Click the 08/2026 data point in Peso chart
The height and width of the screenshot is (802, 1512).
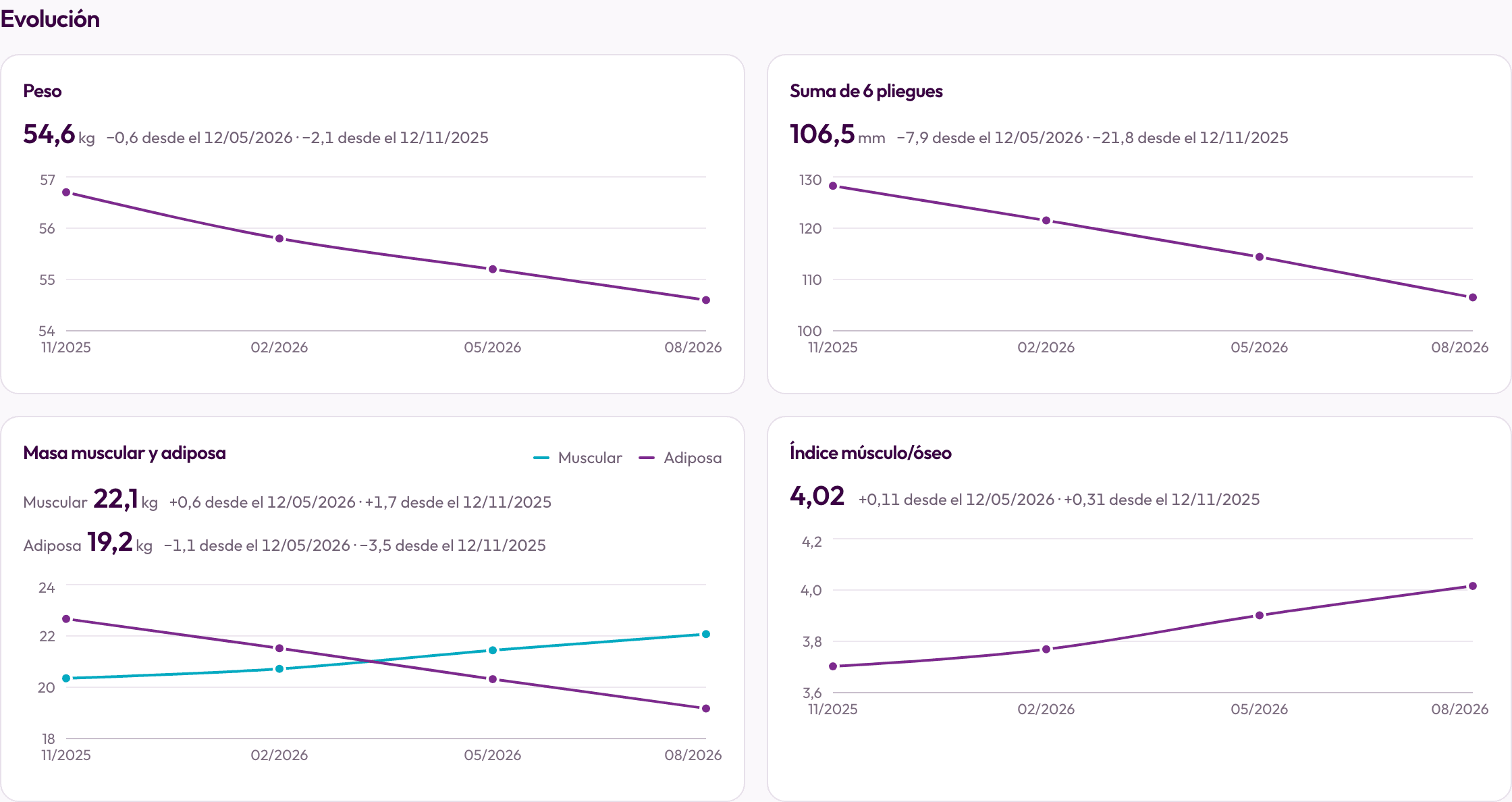(706, 300)
